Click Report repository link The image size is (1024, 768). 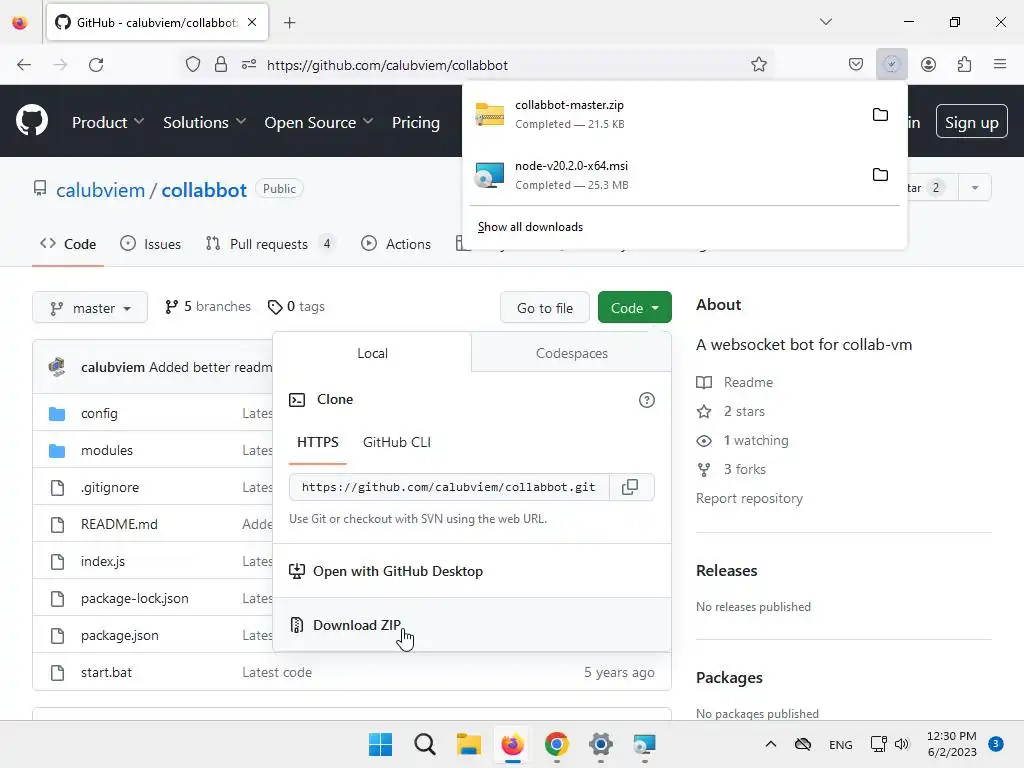pyautogui.click(x=749, y=498)
